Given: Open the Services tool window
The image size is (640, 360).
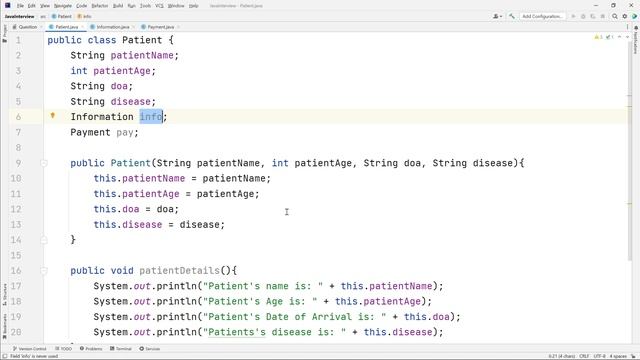Looking at the screenshot, I should (150, 349).
